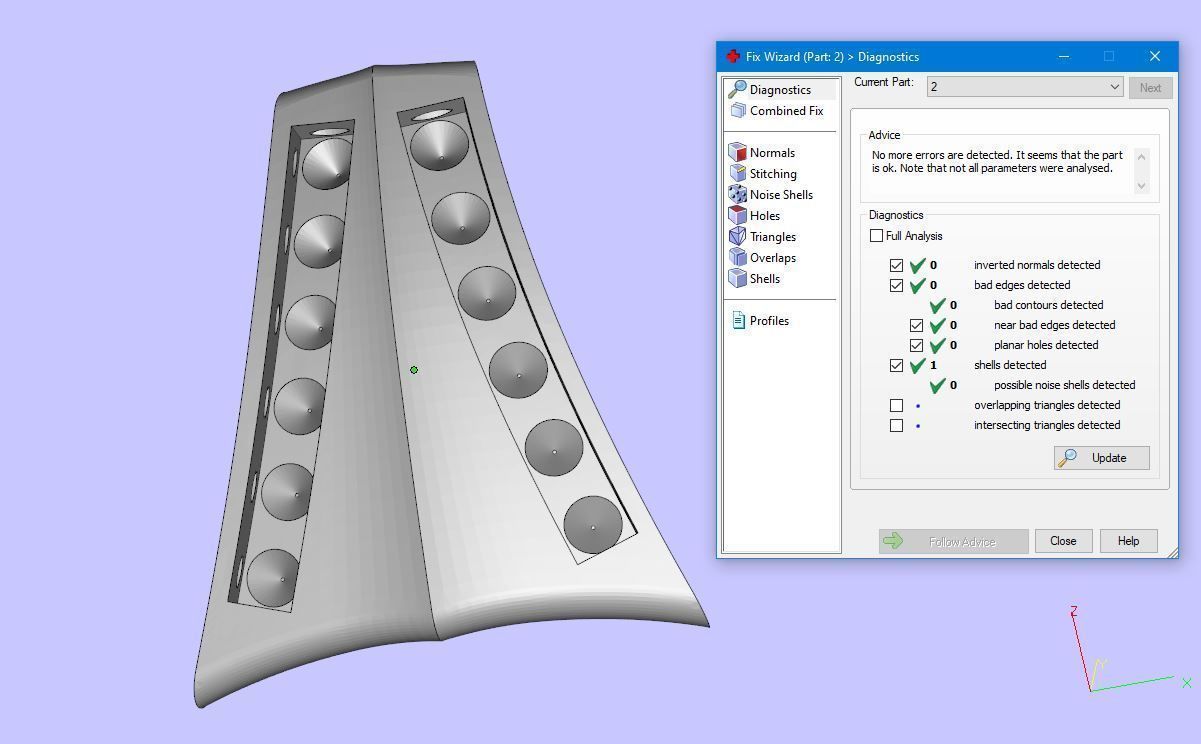Viewport: 1201px width, 744px height.
Task: Enable intersecting triangles detection checkbox
Action: pos(896,425)
